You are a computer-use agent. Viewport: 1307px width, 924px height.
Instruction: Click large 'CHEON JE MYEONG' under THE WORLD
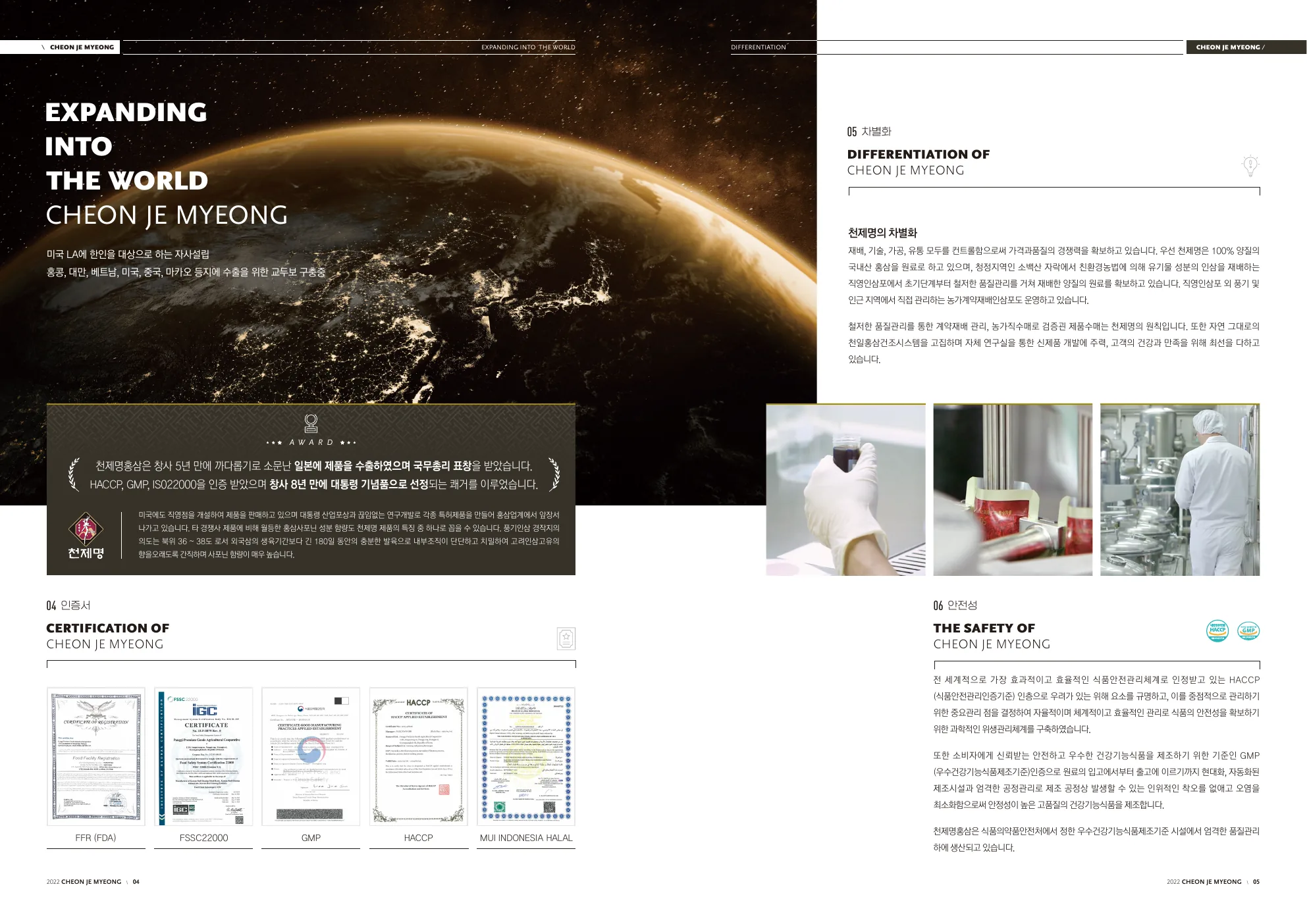point(167,215)
